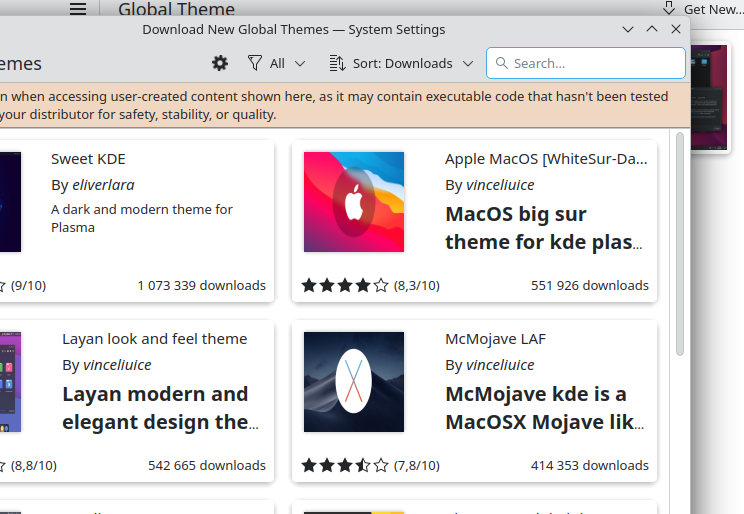Select the Apple MacOS [WhiteSur-Da... title
This screenshot has width=744, height=514.
[x=546, y=159]
